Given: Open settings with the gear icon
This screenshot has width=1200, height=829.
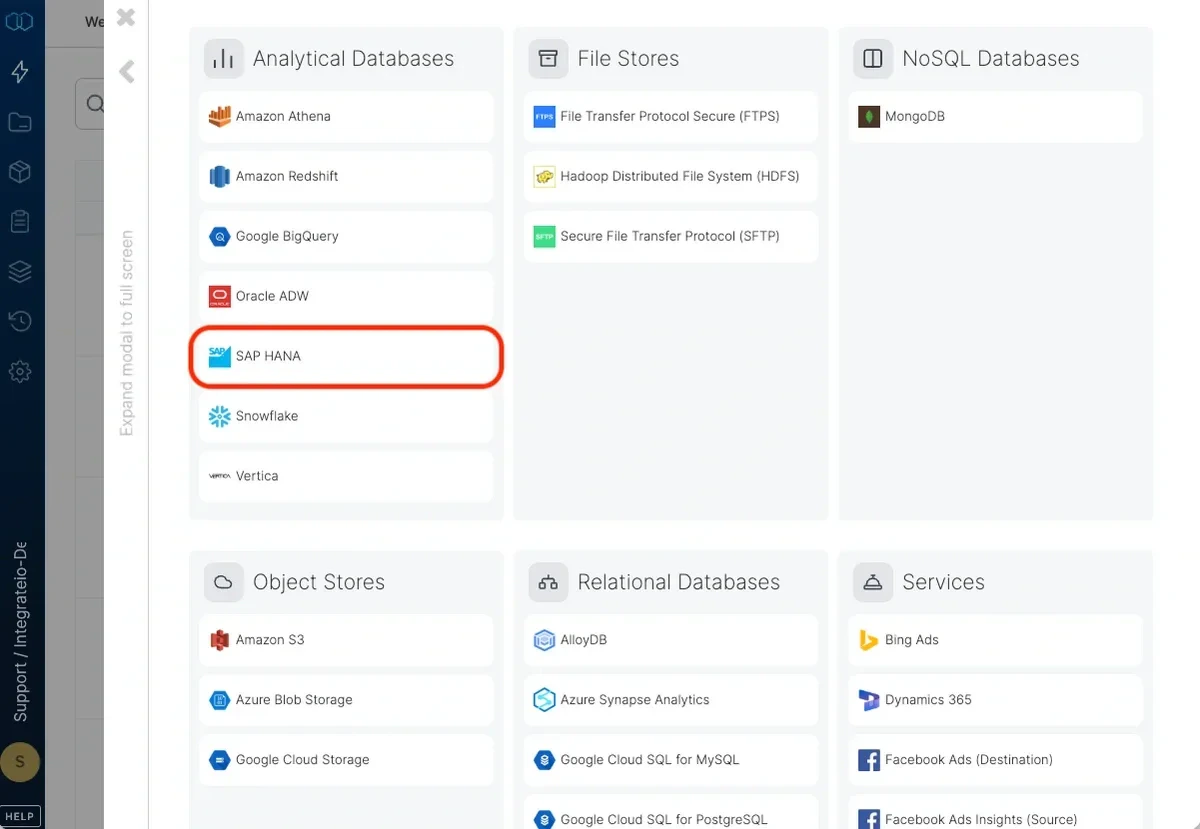Looking at the screenshot, I should (x=20, y=371).
